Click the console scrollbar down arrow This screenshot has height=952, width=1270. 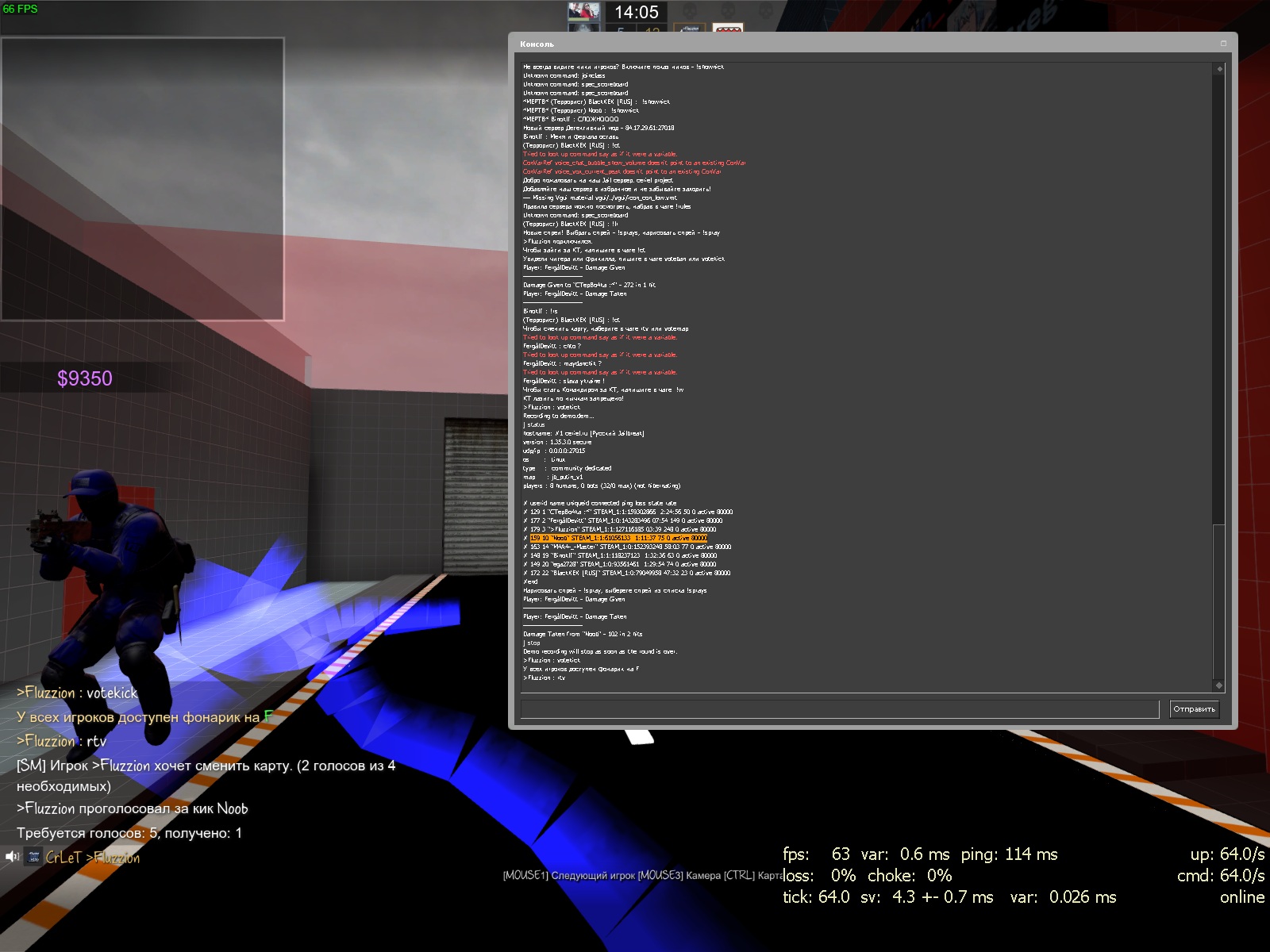pos(1219,685)
